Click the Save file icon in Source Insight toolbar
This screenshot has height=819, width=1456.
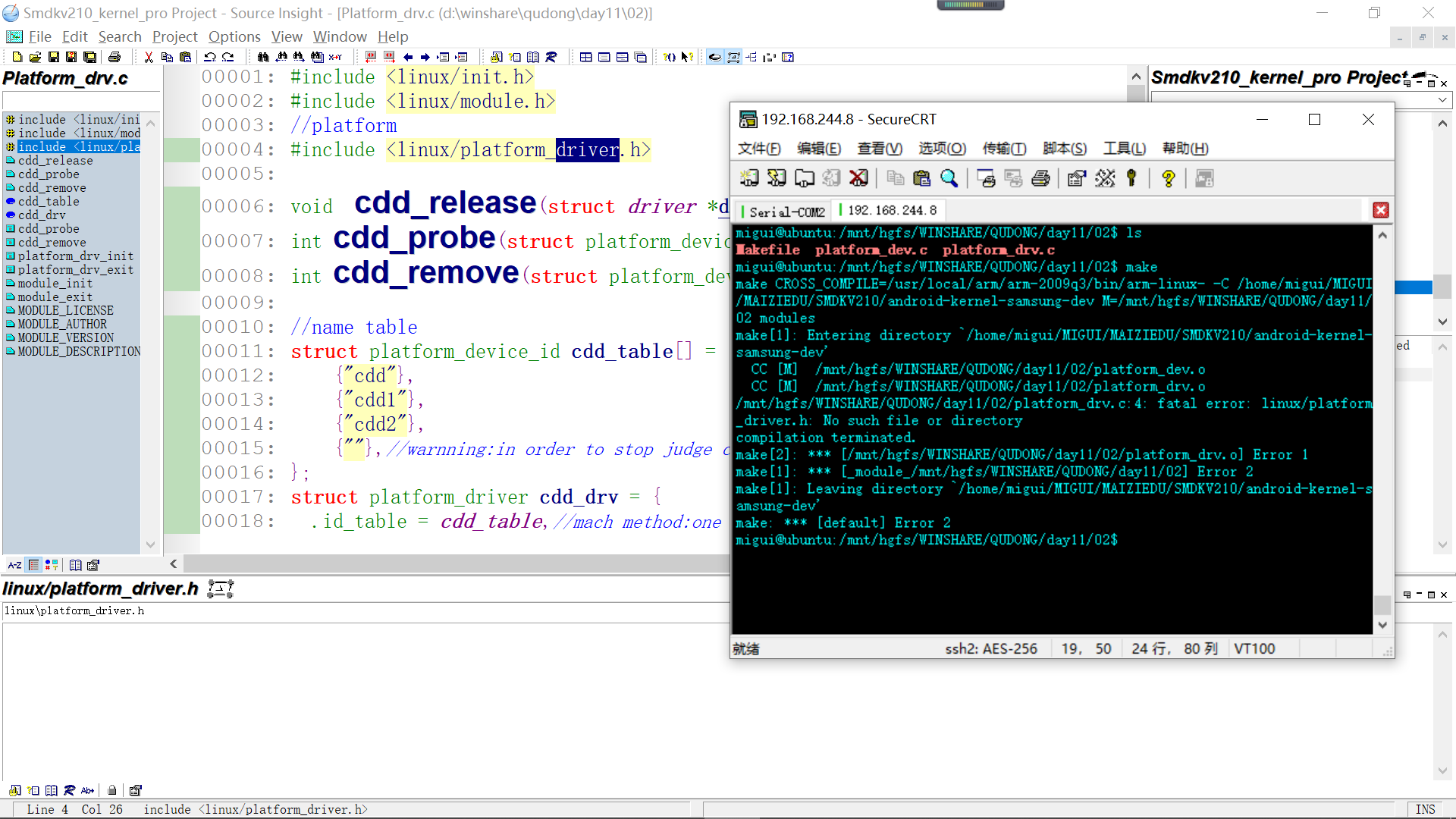click(x=53, y=57)
